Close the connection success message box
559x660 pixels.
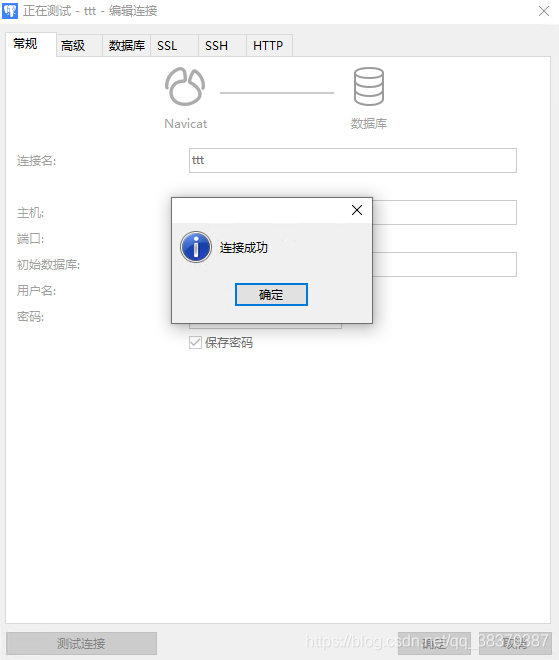tap(357, 210)
